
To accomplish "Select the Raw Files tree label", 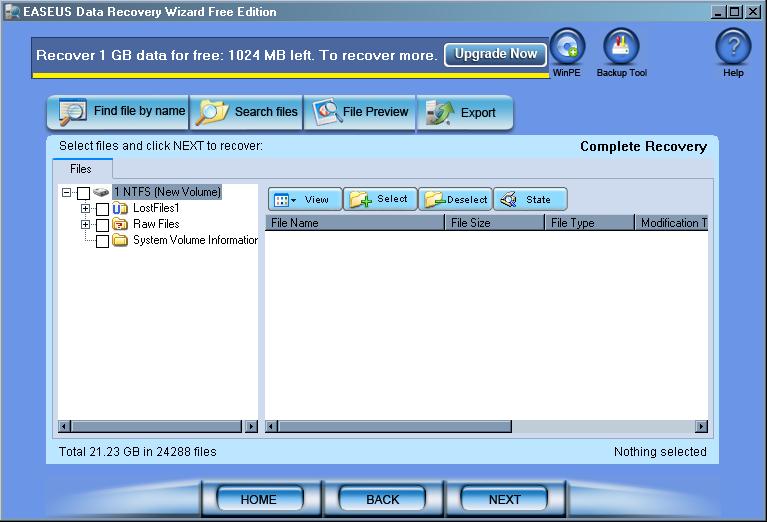I will [156, 224].
